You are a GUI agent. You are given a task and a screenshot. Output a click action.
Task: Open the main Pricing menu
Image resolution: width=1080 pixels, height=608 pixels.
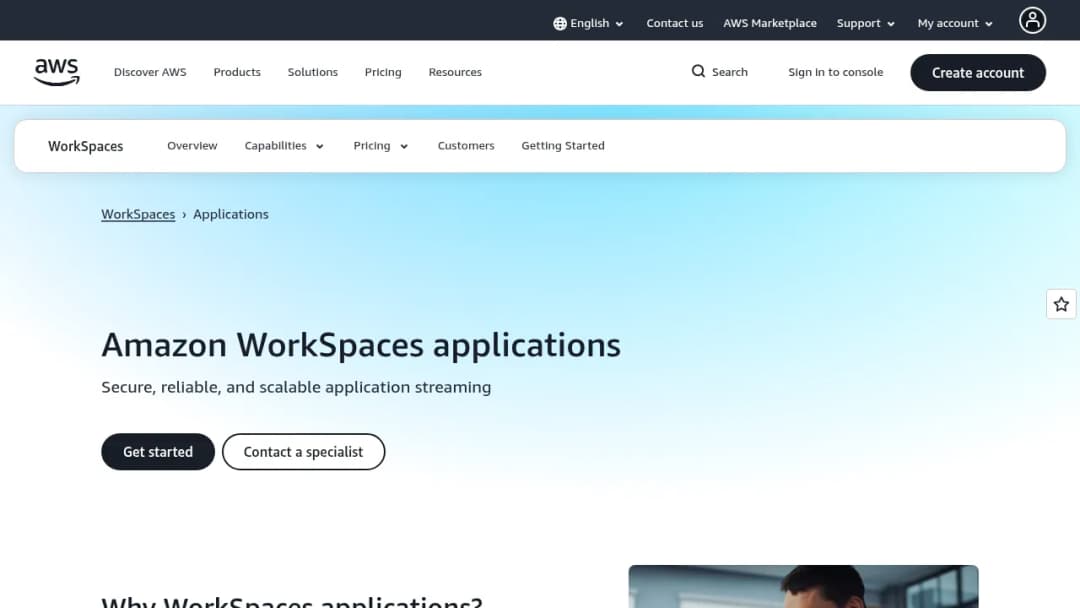[x=383, y=72]
